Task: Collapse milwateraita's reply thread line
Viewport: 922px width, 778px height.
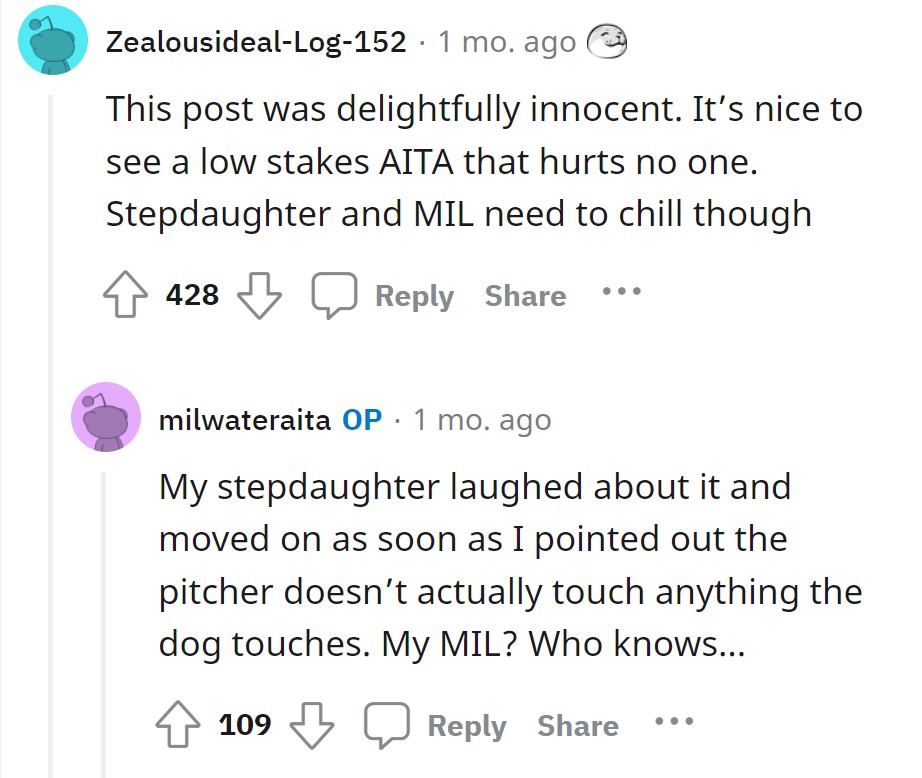Action: pos(103,625)
